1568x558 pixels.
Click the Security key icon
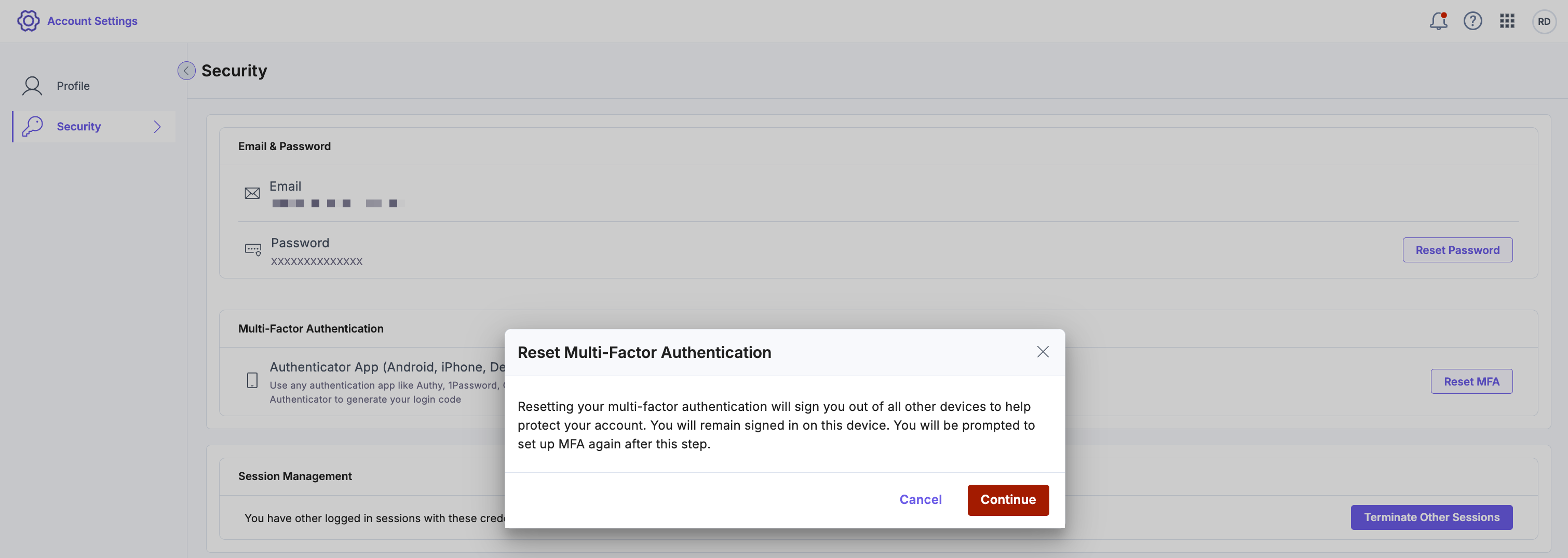[x=32, y=127]
